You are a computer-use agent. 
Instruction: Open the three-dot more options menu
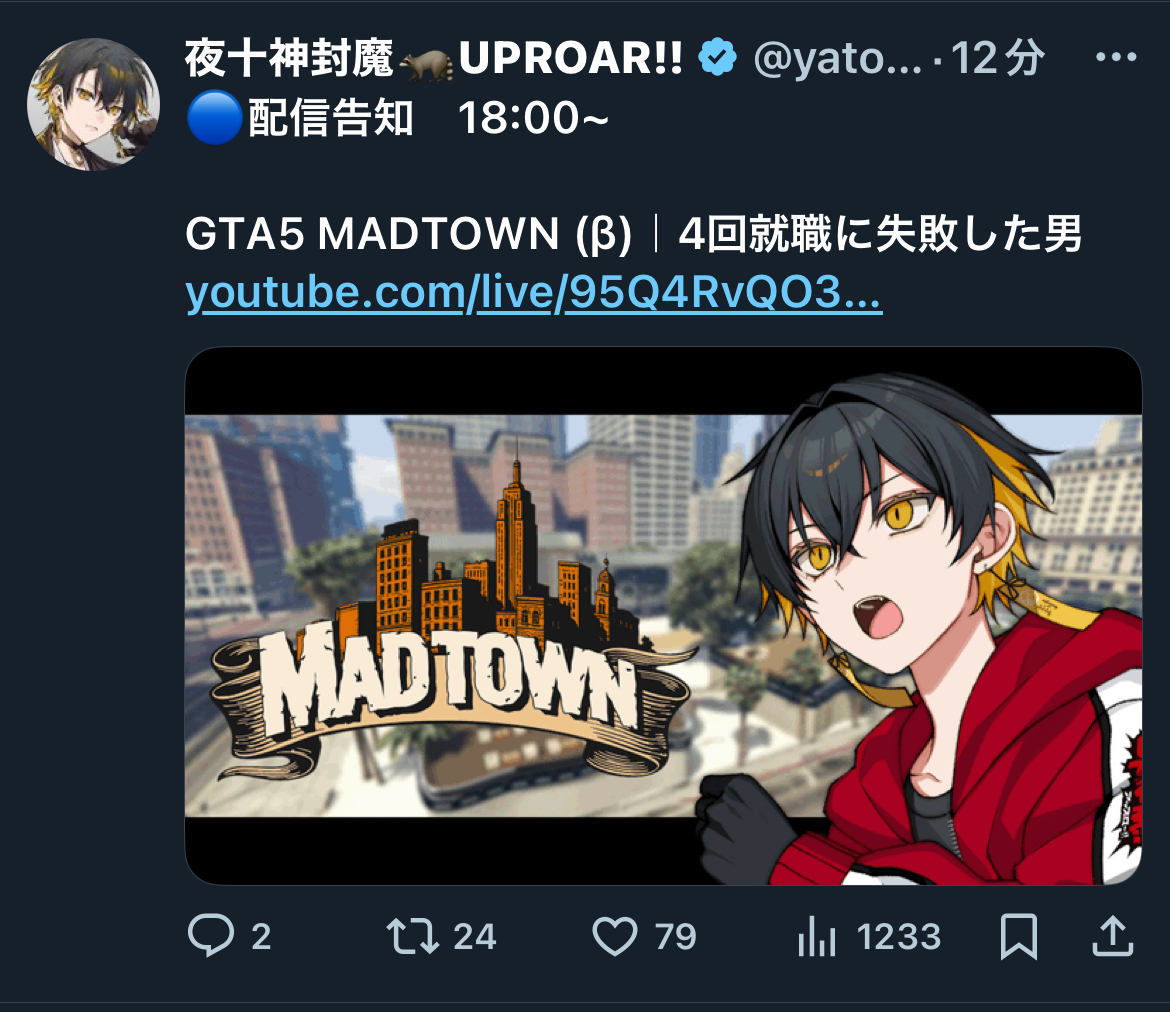coord(1116,57)
